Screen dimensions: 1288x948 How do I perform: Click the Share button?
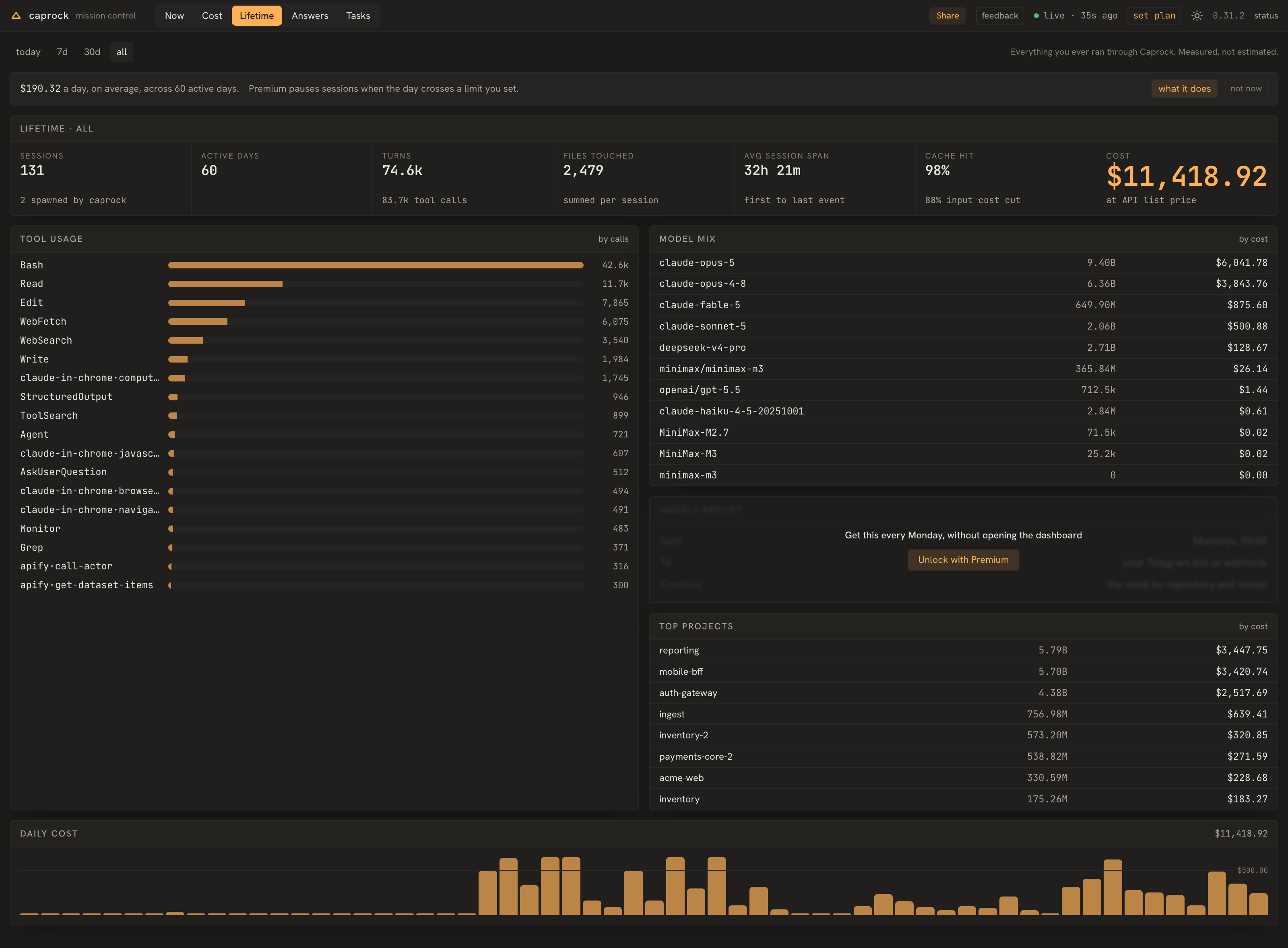click(x=947, y=16)
